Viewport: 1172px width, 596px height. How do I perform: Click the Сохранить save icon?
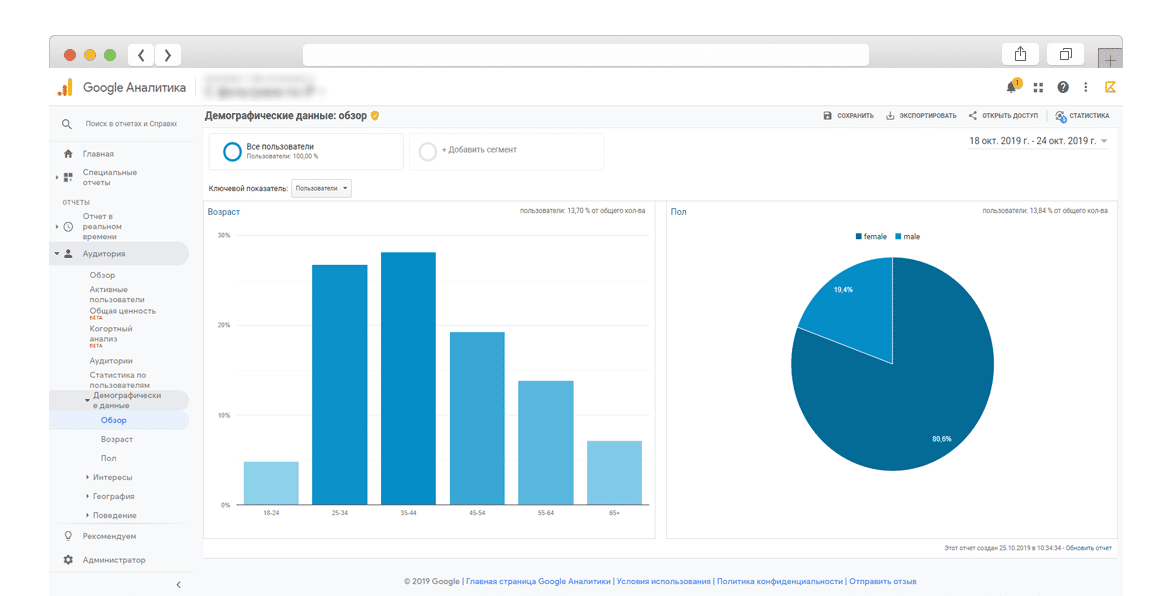[x=827, y=116]
